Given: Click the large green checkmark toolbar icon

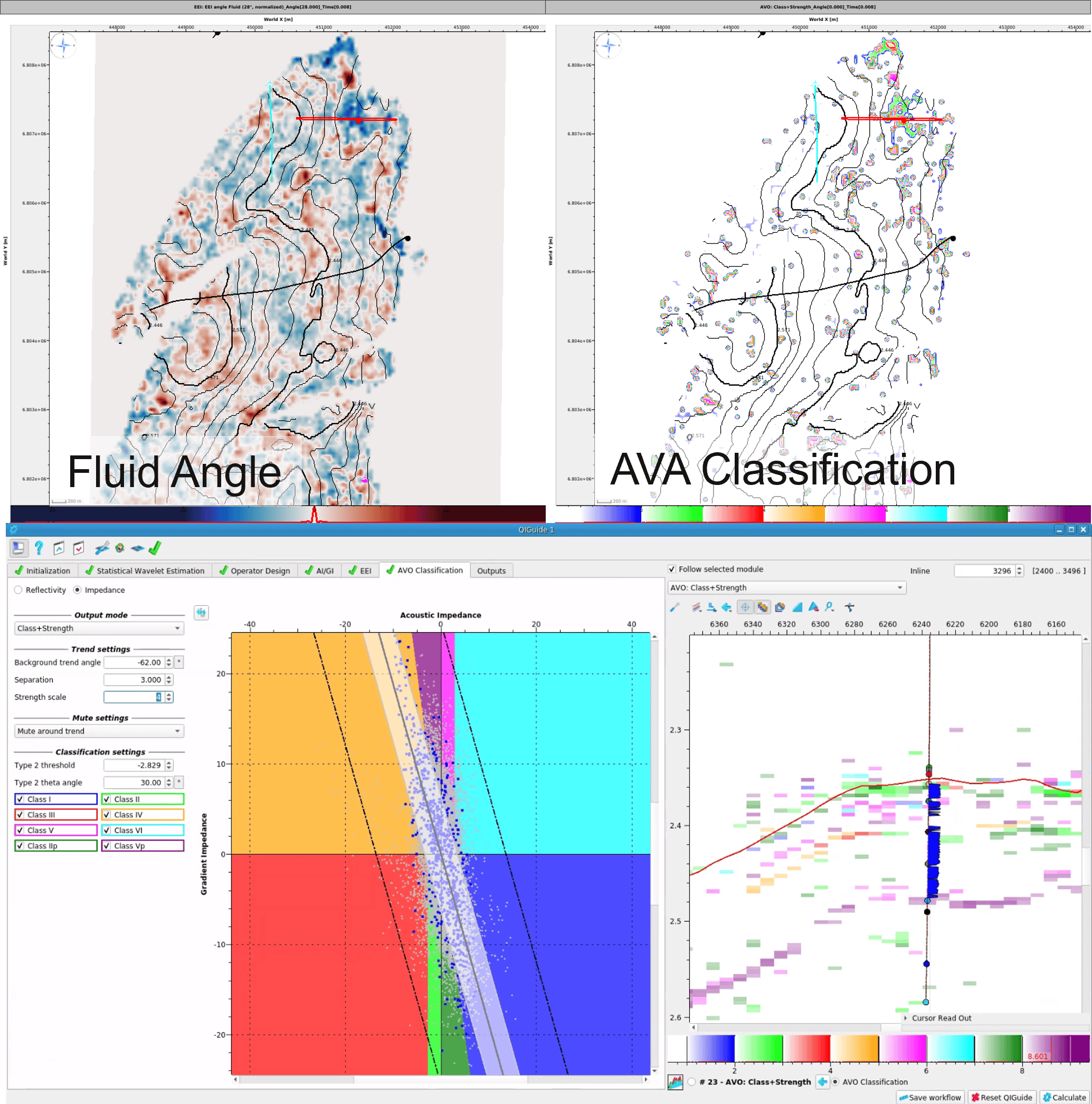Looking at the screenshot, I should pos(155,548).
